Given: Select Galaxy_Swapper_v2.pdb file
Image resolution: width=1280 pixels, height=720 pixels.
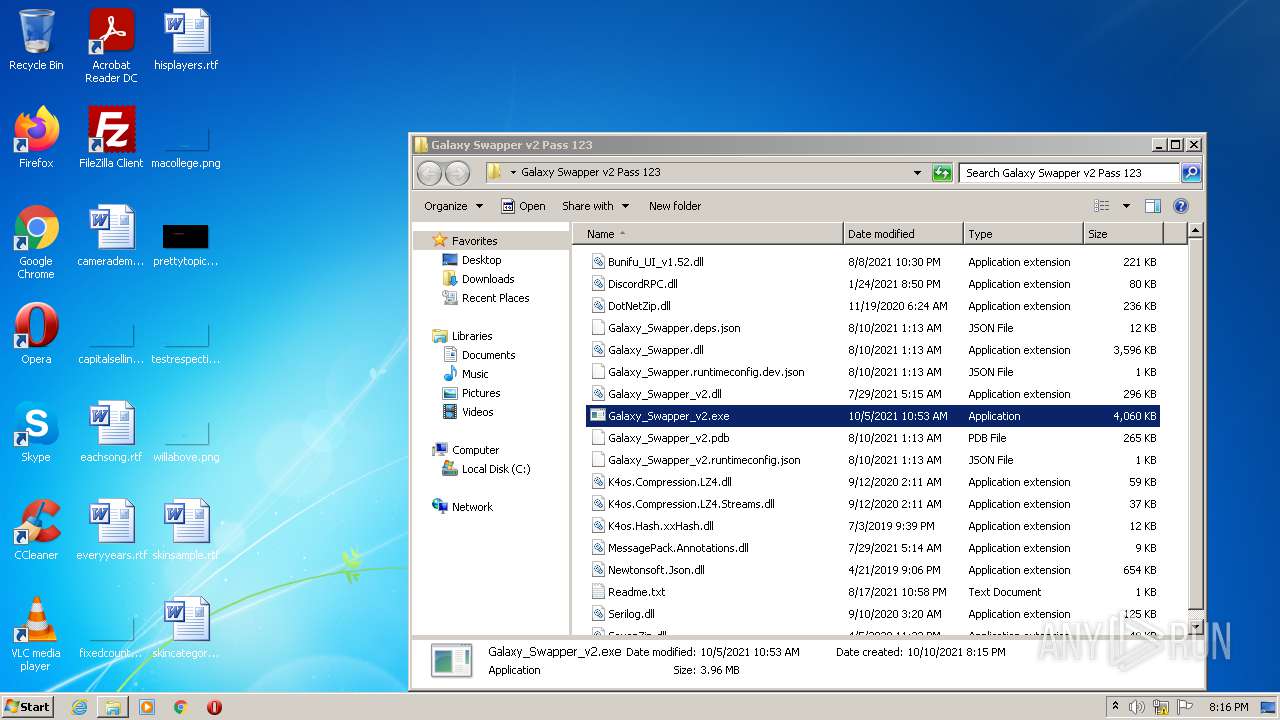Looking at the screenshot, I should [872, 438].
